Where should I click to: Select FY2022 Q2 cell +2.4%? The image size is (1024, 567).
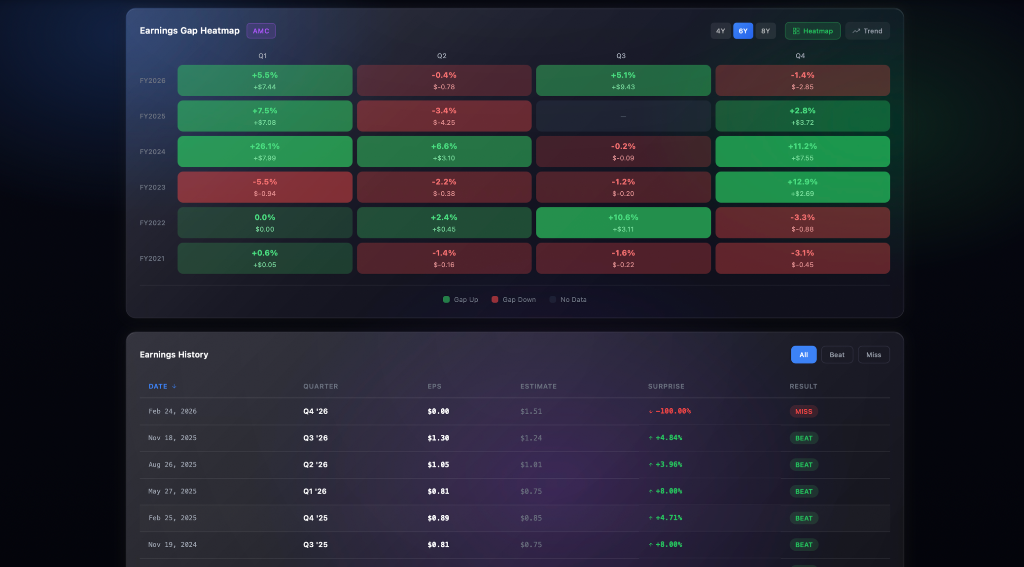(x=444, y=223)
